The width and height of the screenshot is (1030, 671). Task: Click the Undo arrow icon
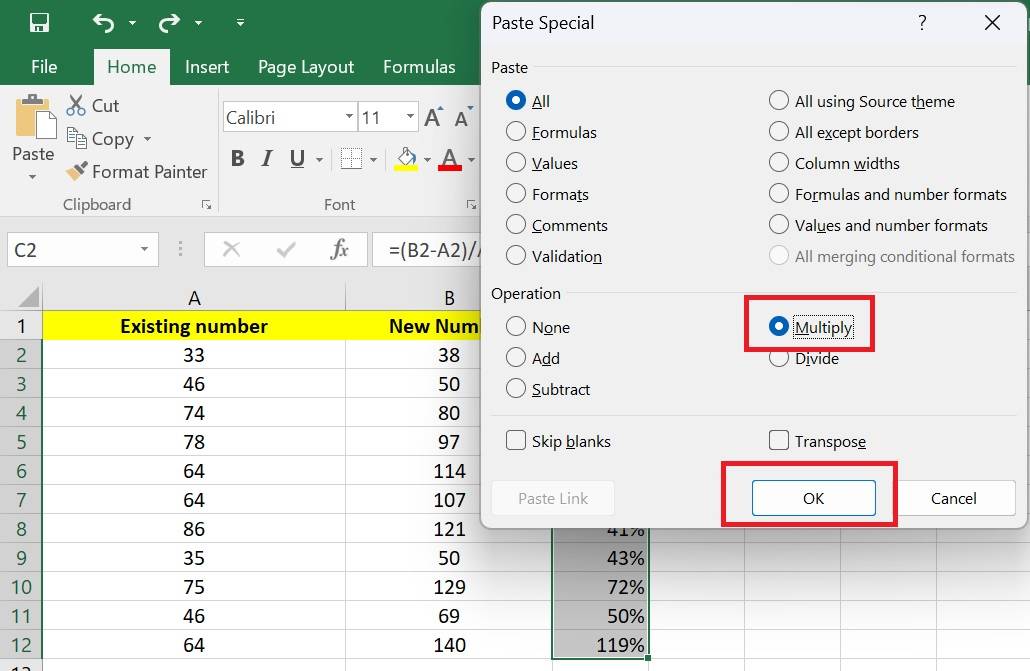pyautogui.click(x=103, y=22)
